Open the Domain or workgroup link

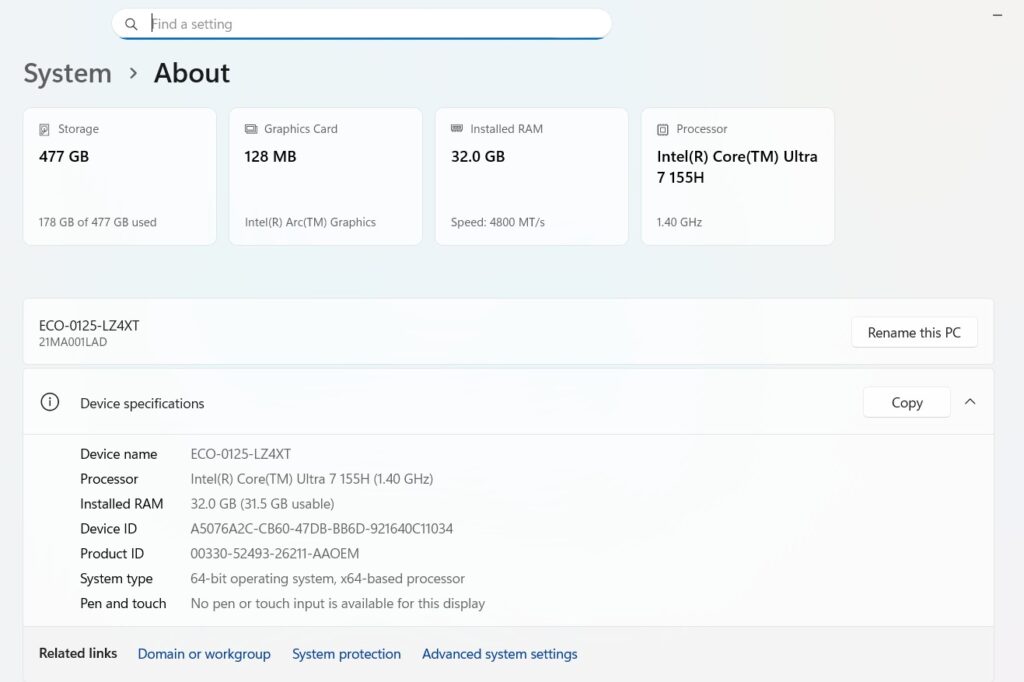coord(204,654)
